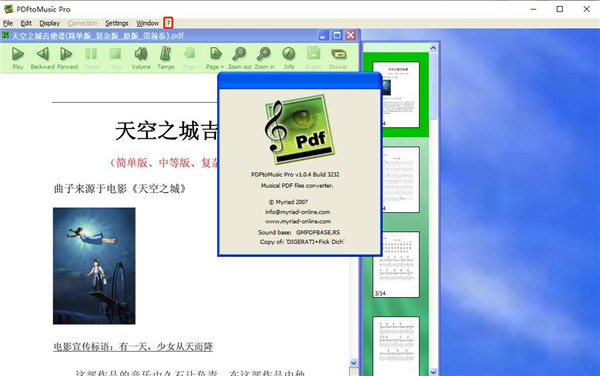Click the Correction menu
The width and height of the screenshot is (600, 376).
(82, 23)
